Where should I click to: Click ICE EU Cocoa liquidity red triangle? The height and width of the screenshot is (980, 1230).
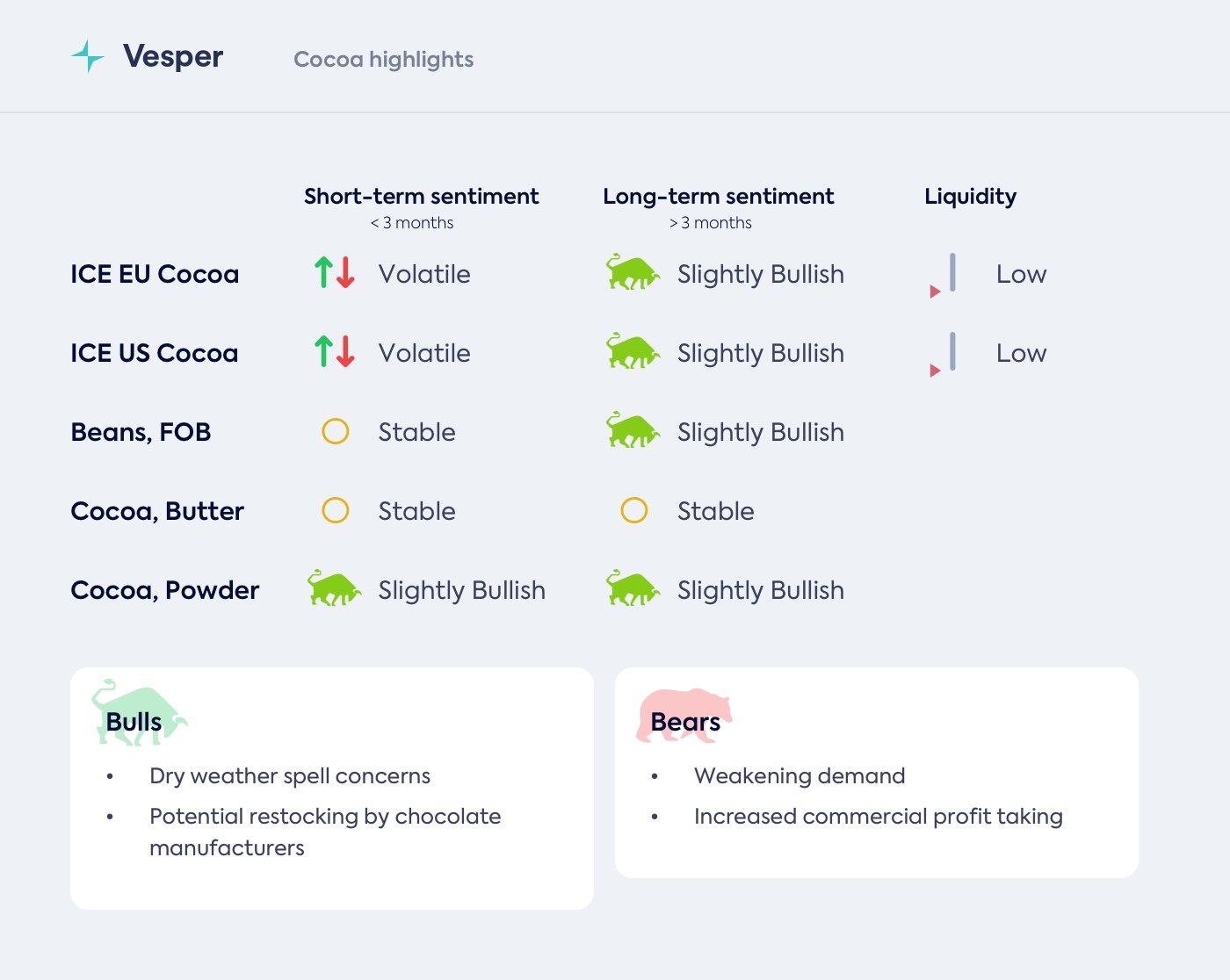point(935,292)
